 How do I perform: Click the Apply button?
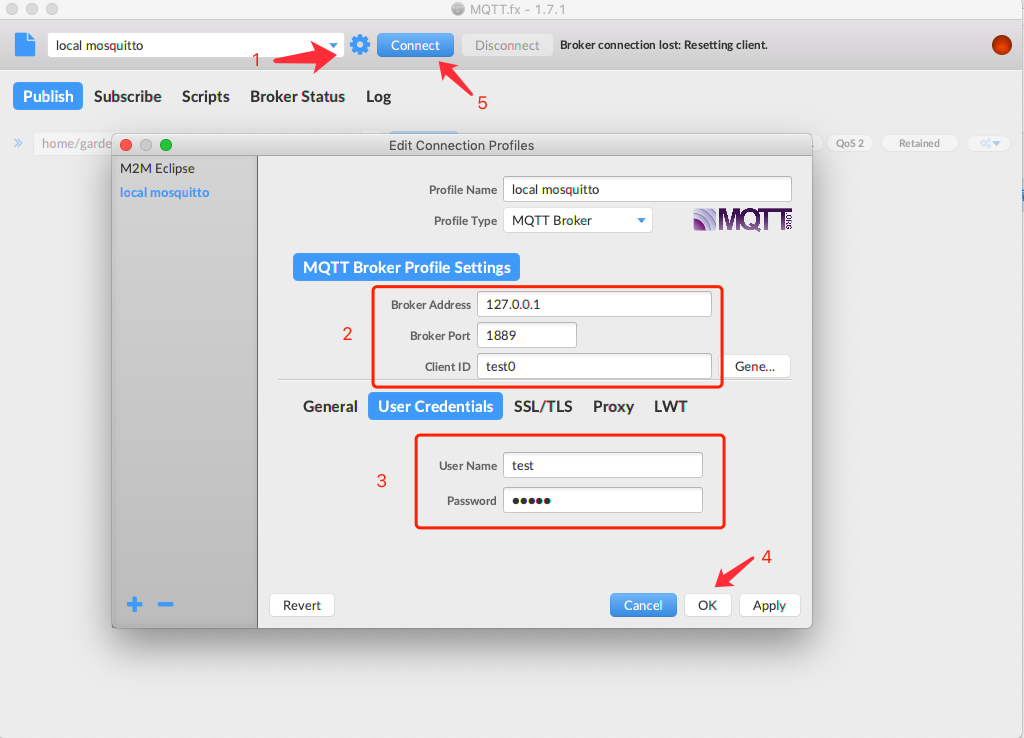pos(769,604)
